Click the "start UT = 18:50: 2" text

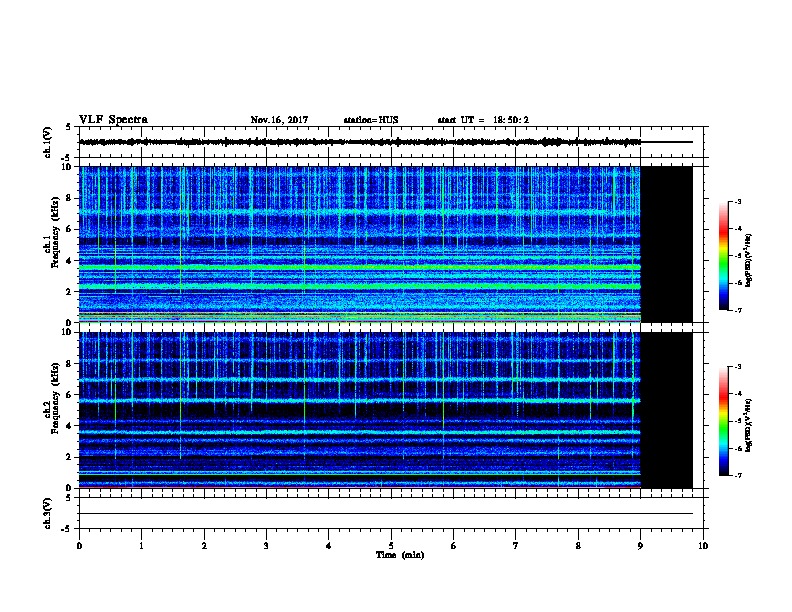(x=483, y=120)
